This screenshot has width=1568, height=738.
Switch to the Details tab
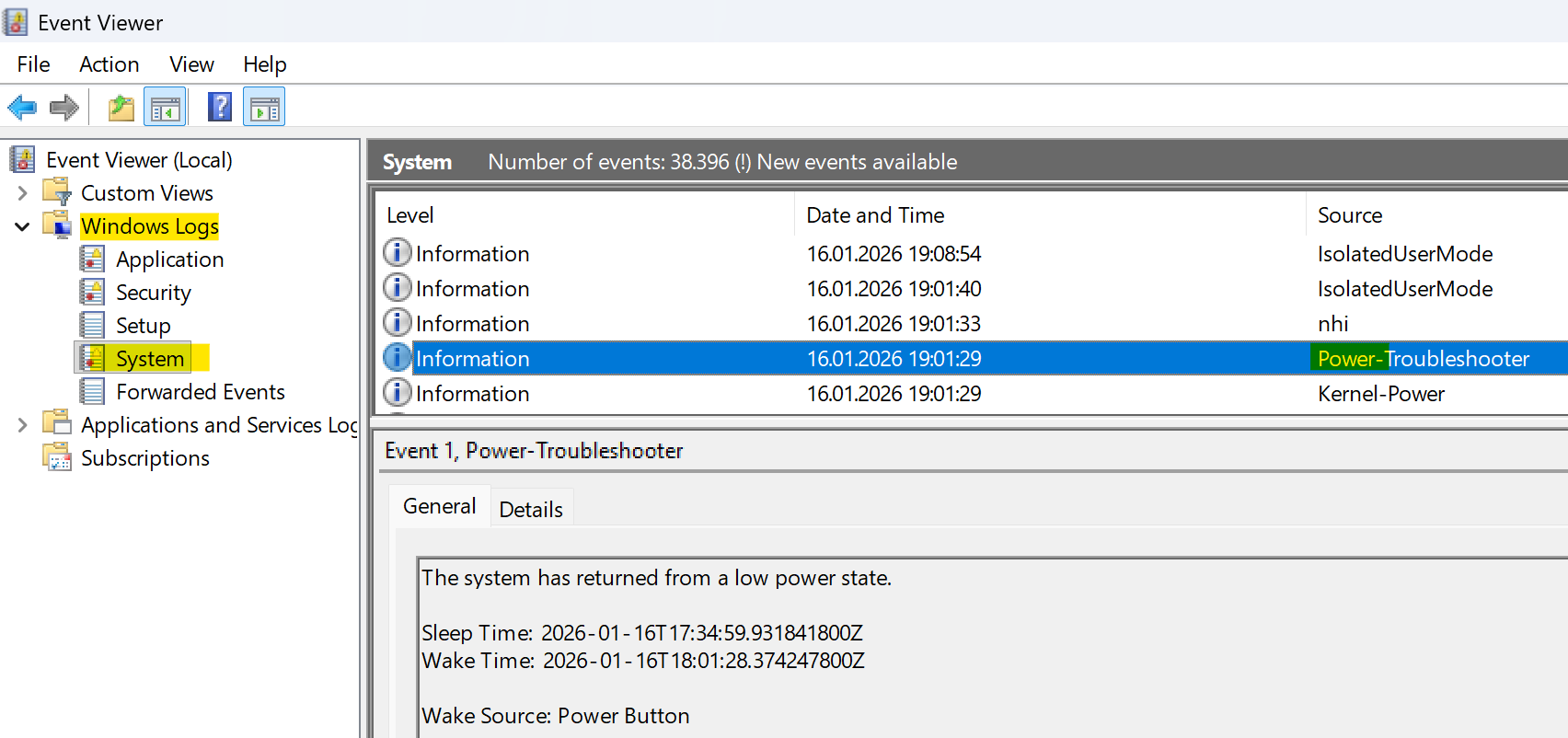pos(531,509)
